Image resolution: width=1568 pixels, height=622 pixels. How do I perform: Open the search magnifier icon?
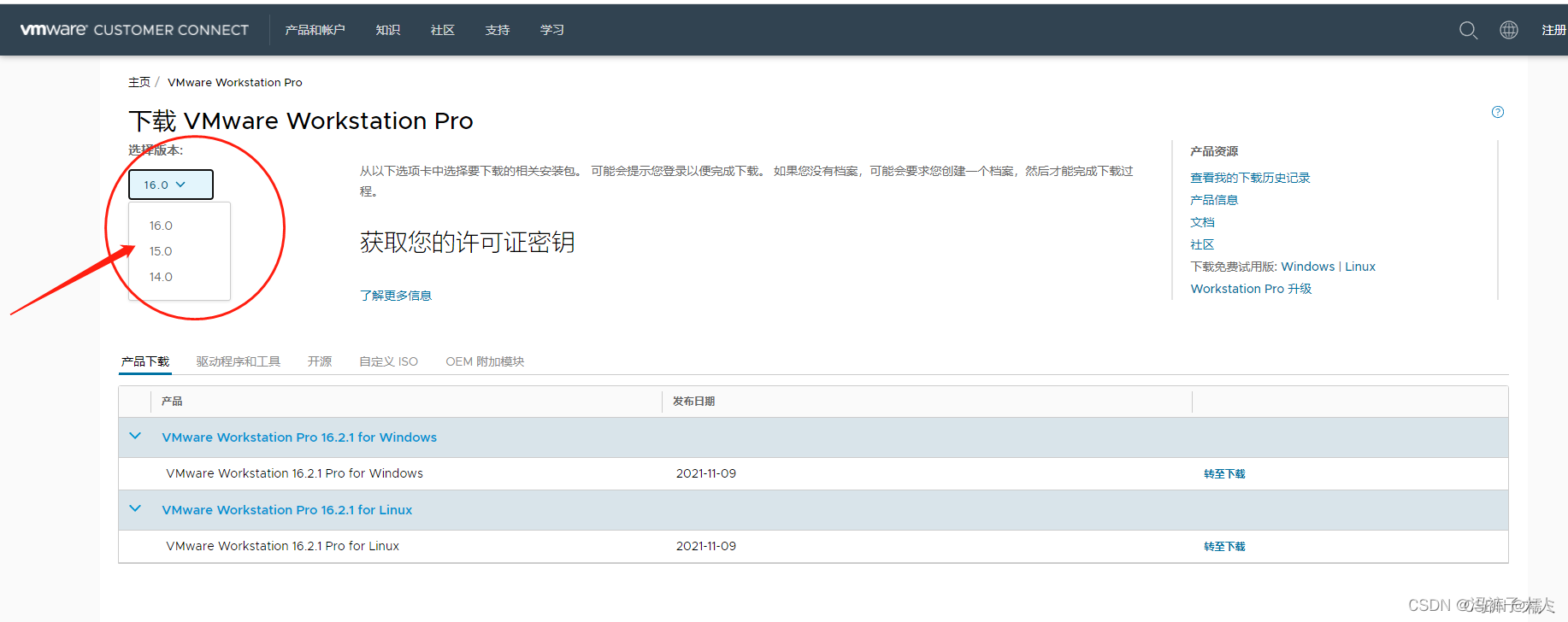coord(1468,30)
